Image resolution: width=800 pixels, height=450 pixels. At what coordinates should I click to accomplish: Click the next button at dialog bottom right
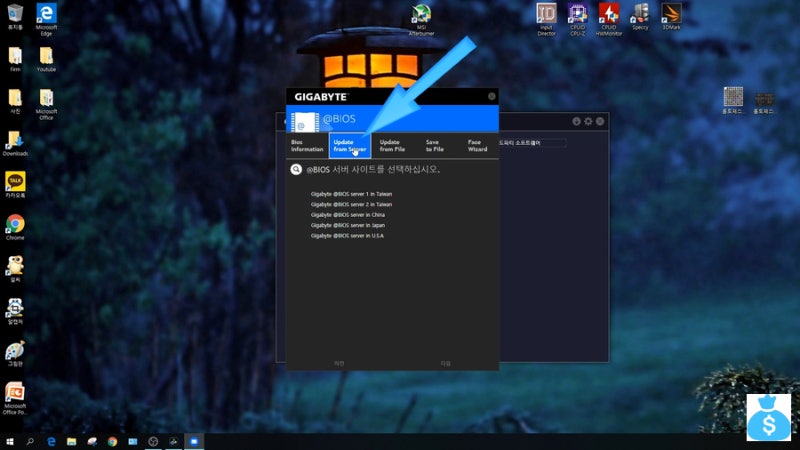tap(445, 363)
